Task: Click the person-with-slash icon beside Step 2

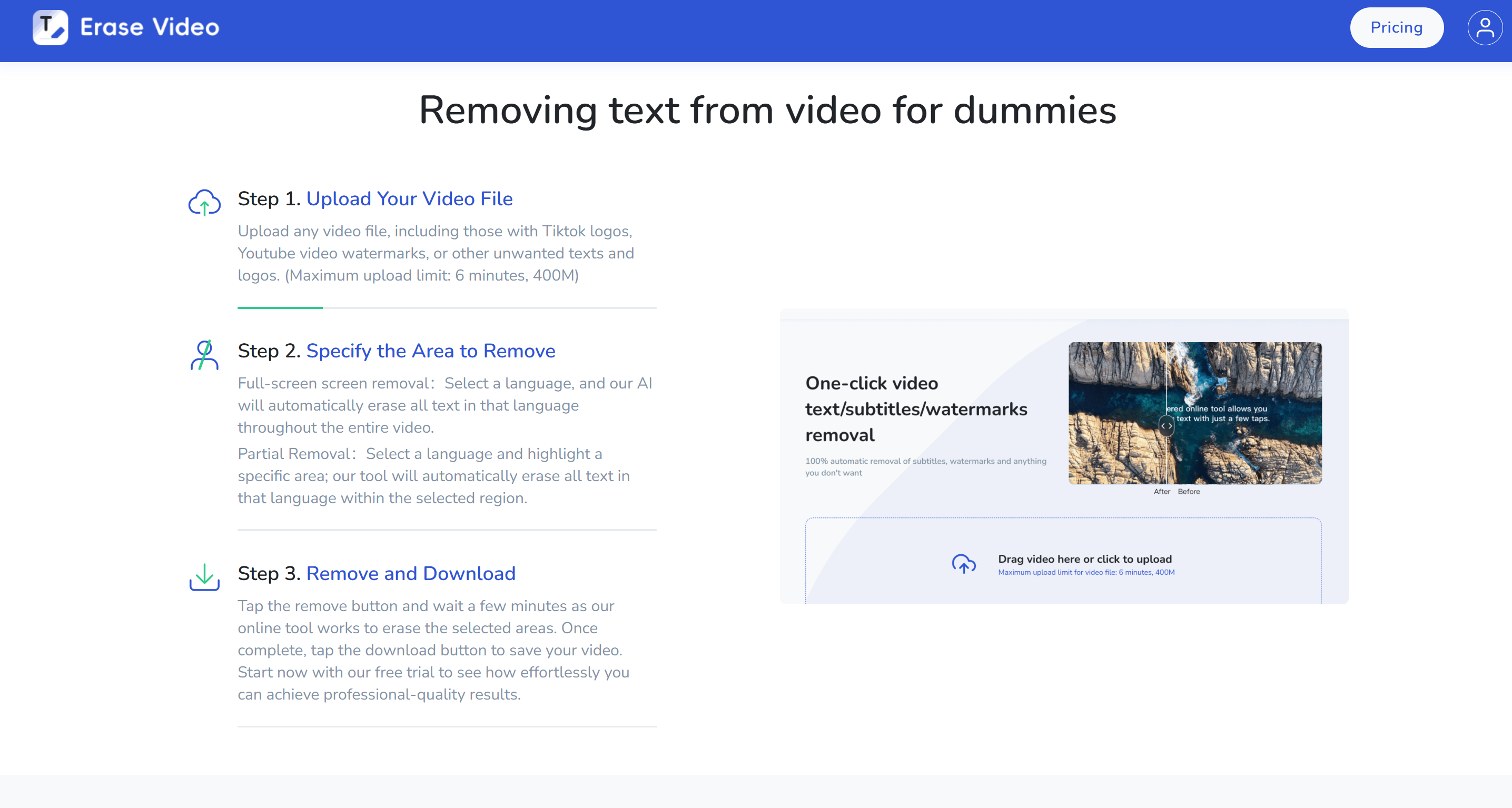Action: point(204,355)
